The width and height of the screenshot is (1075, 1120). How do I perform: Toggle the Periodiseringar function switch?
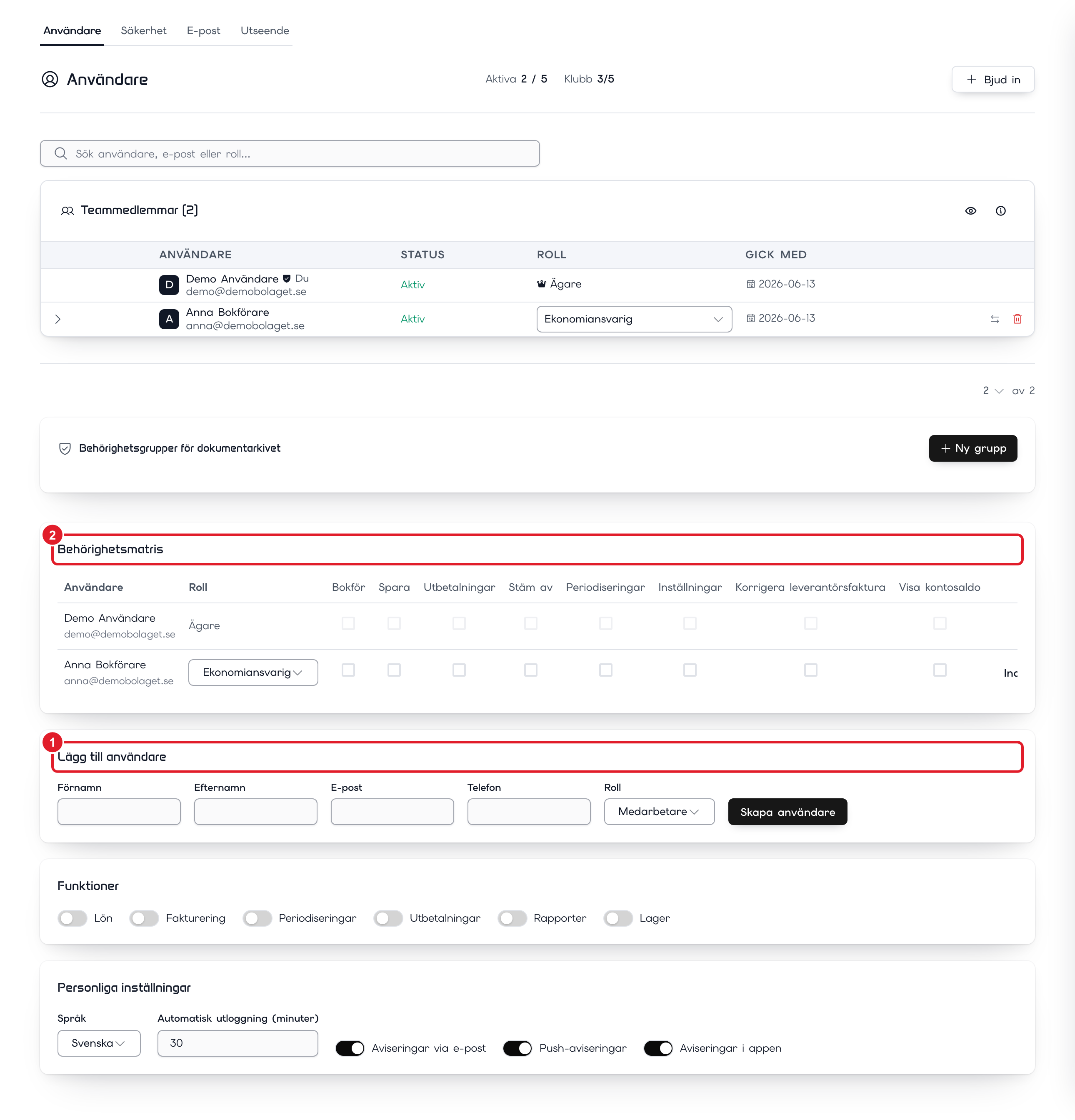(x=257, y=918)
